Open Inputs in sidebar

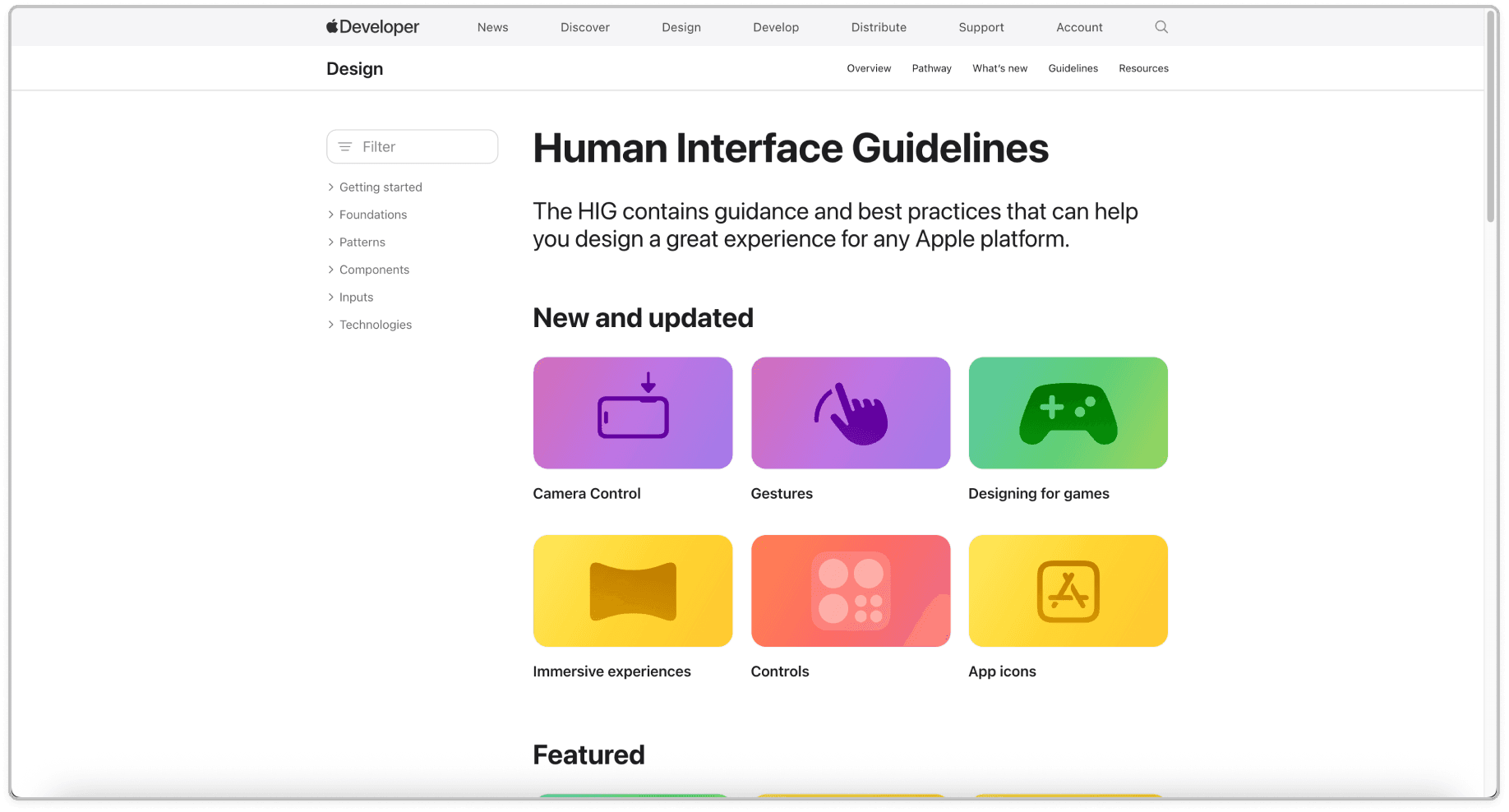[356, 298]
